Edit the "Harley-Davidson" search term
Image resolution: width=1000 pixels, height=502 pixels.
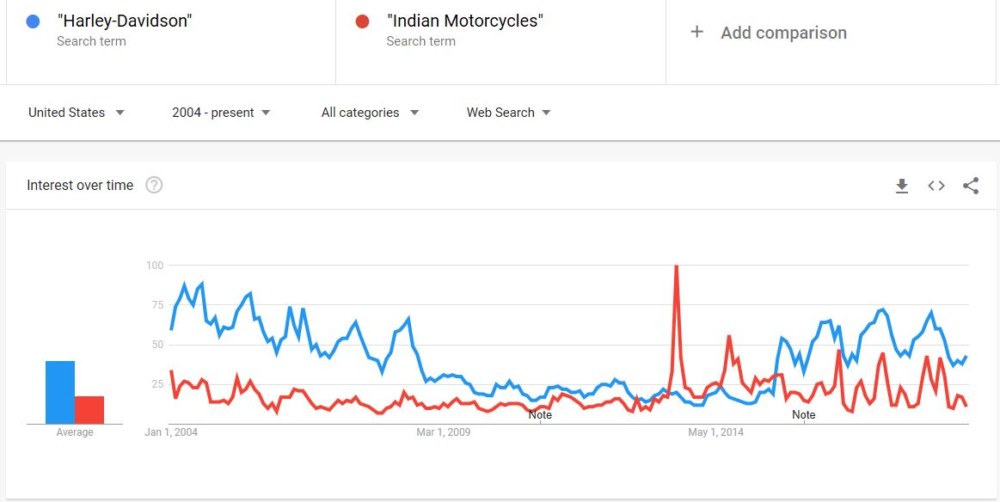point(125,21)
